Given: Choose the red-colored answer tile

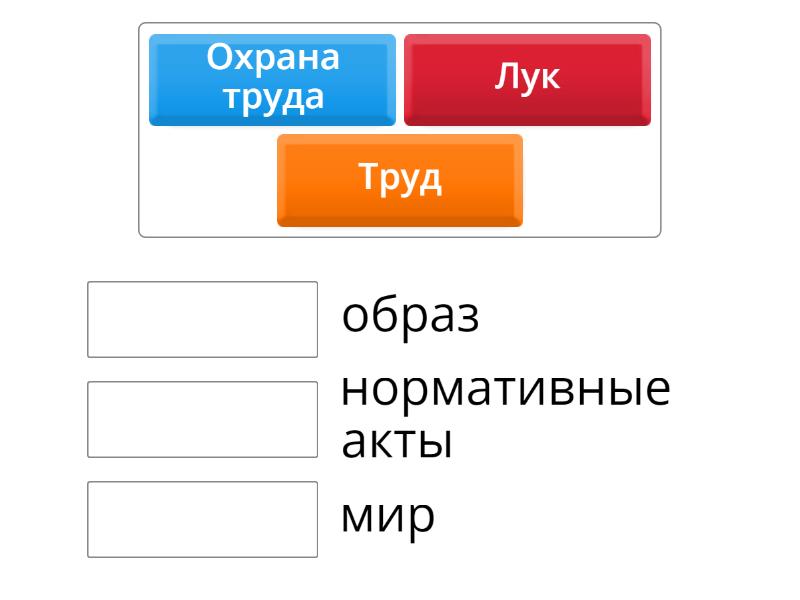Looking at the screenshot, I should pos(527,79).
